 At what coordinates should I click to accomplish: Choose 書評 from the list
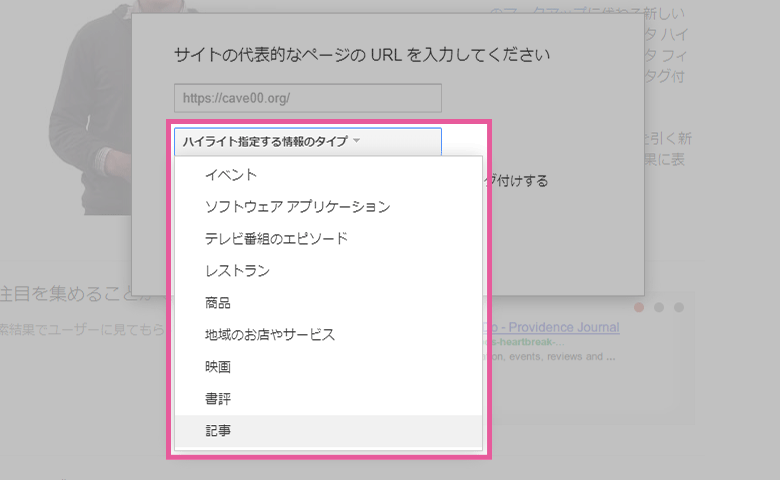point(328,399)
